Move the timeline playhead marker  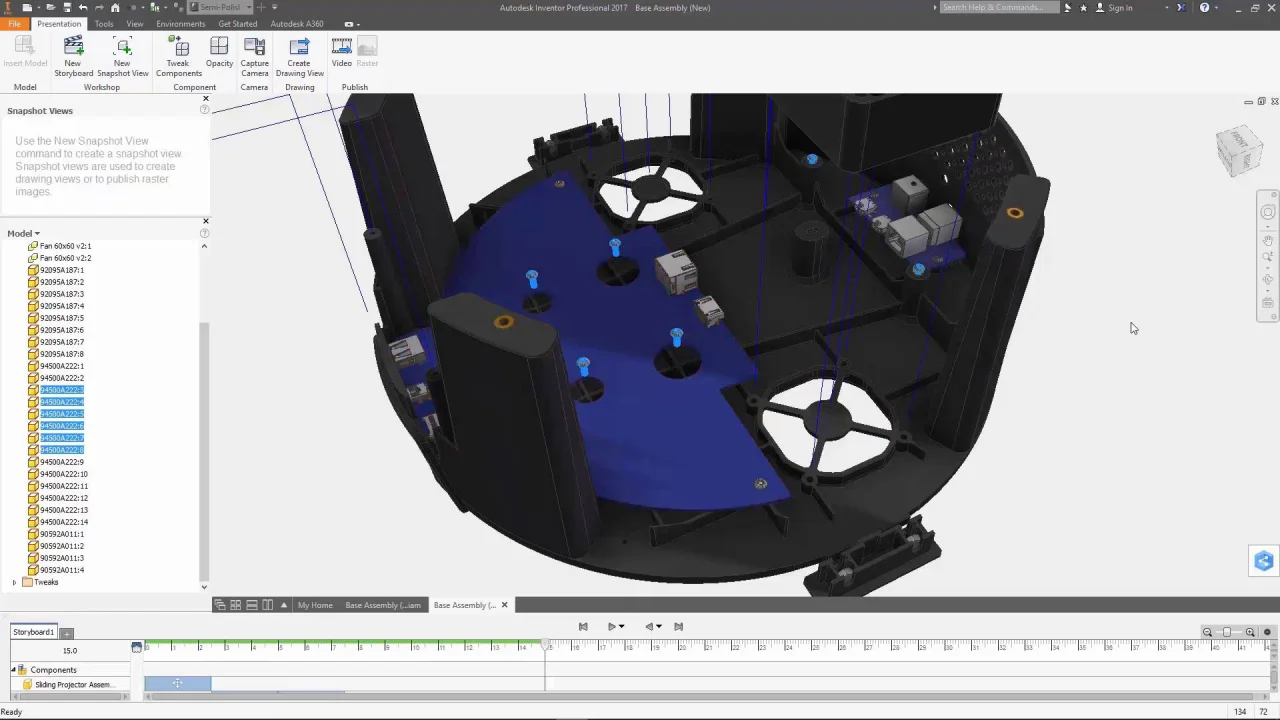[546, 646]
